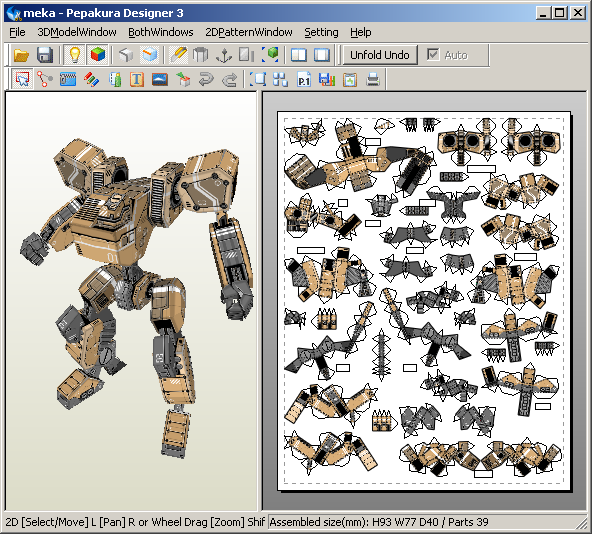Click the clipboard with green arrow icon
This screenshot has width=592, height=534.
[x=350, y=79]
